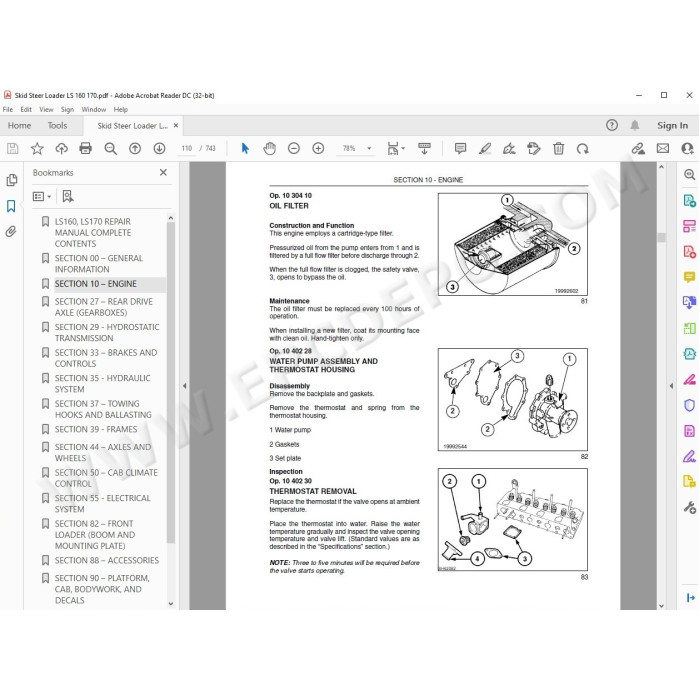Image resolution: width=700 pixels, height=700 pixels.
Task: Switch to the Tools tab
Action: (58, 125)
